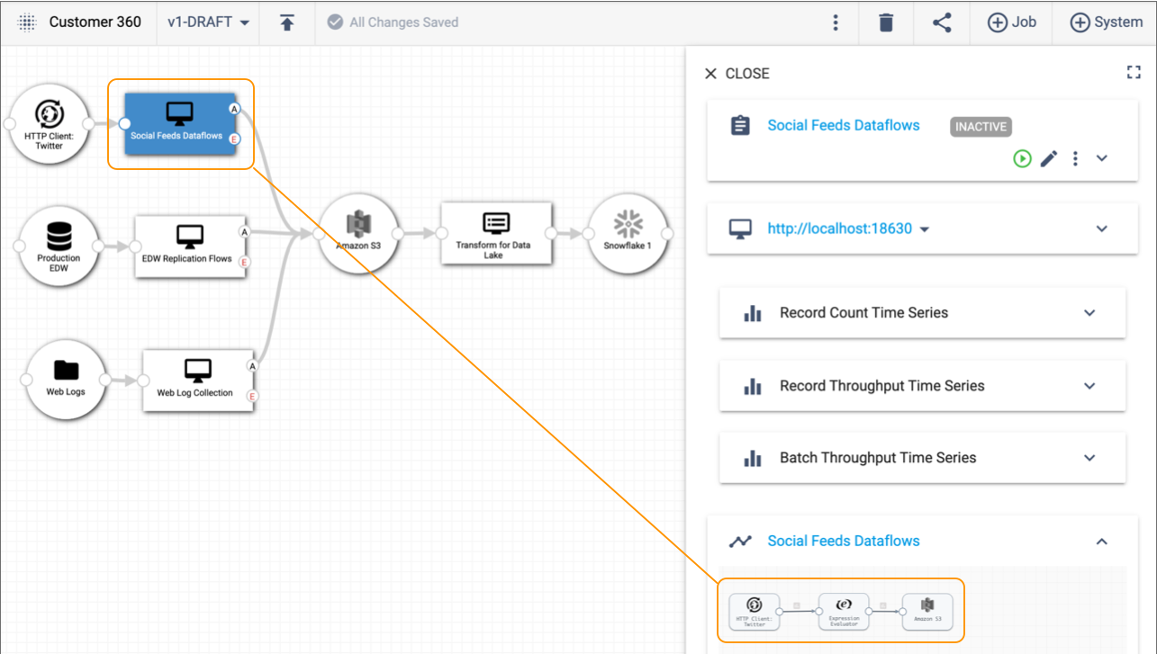Click the share topology icon
1157x654 pixels.
tap(942, 22)
